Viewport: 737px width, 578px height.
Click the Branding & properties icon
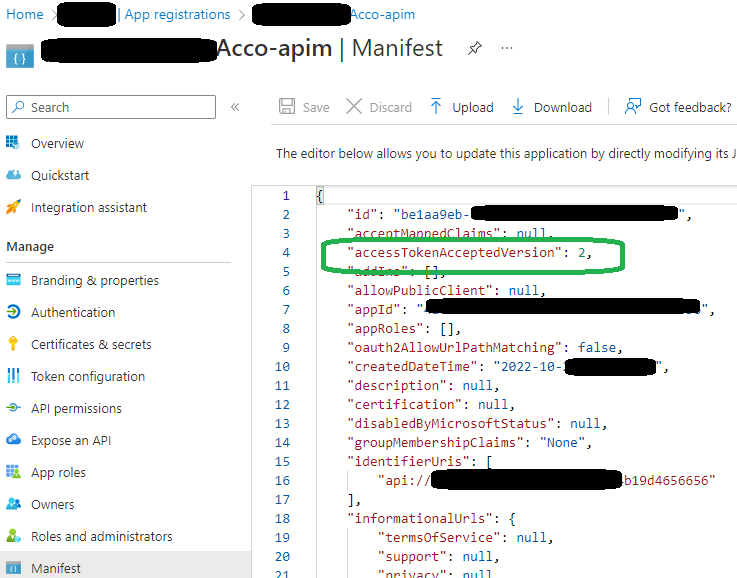(x=13, y=280)
